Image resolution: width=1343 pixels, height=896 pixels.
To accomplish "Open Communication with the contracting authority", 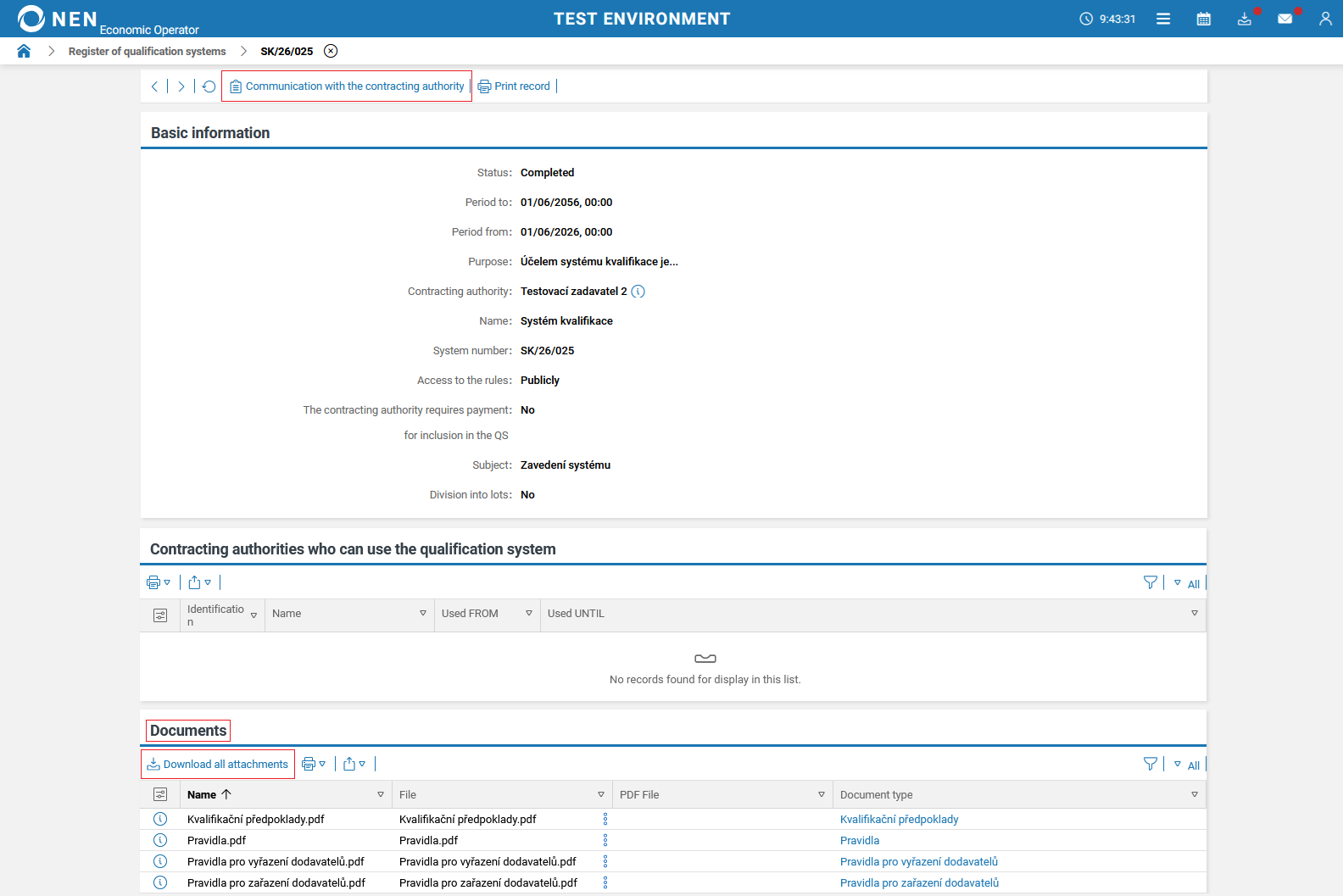I will tap(347, 86).
